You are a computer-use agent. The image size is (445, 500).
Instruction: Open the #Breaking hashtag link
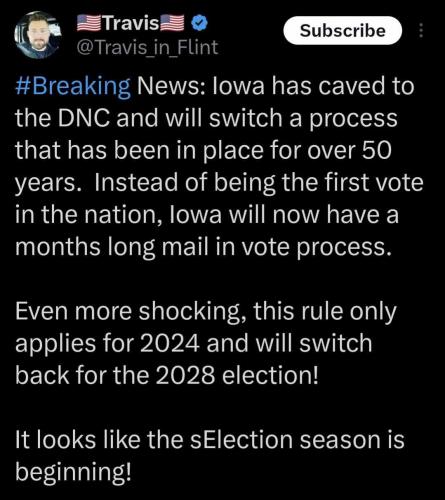click(x=73, y=86)
